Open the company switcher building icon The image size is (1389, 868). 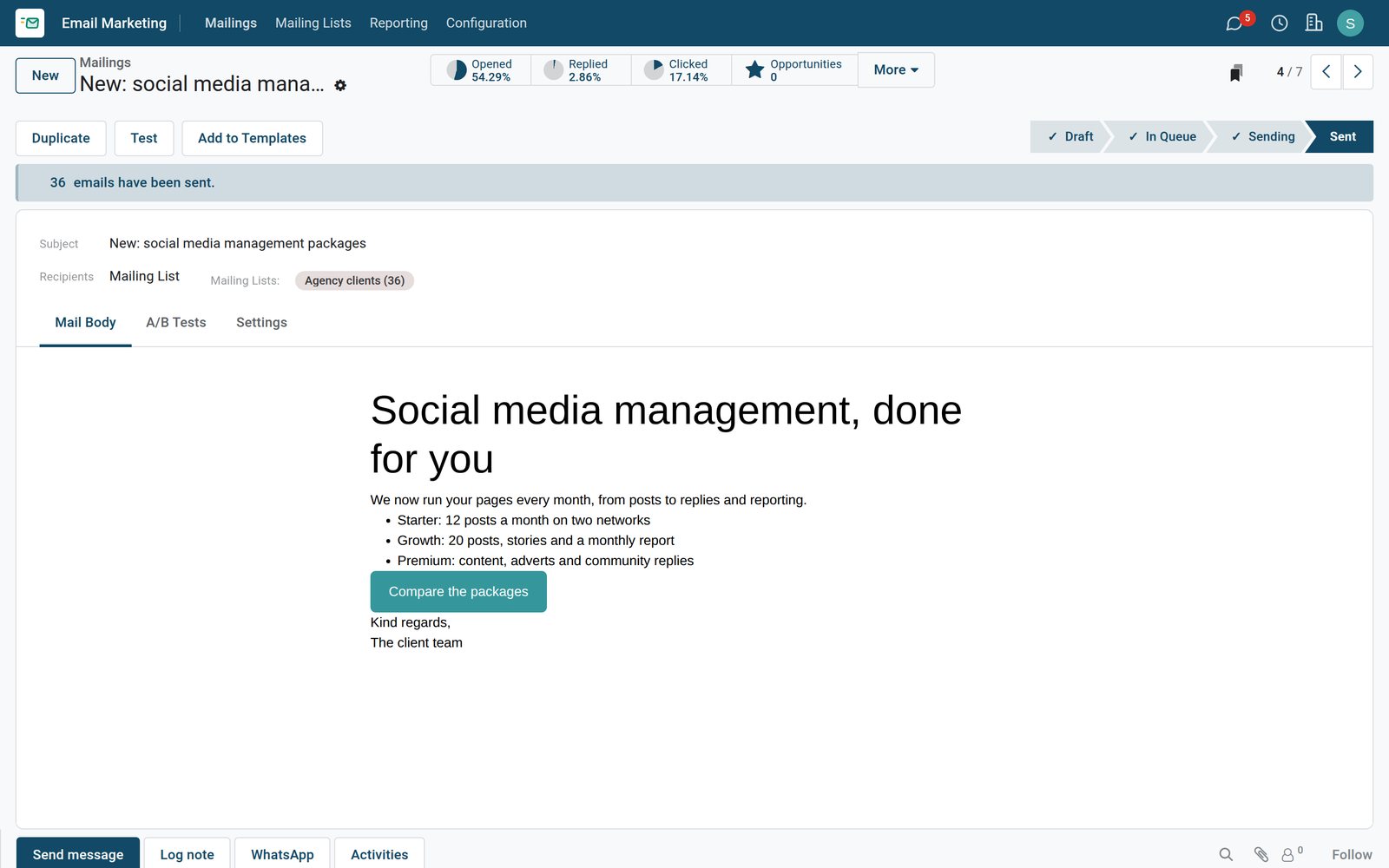1314,23
